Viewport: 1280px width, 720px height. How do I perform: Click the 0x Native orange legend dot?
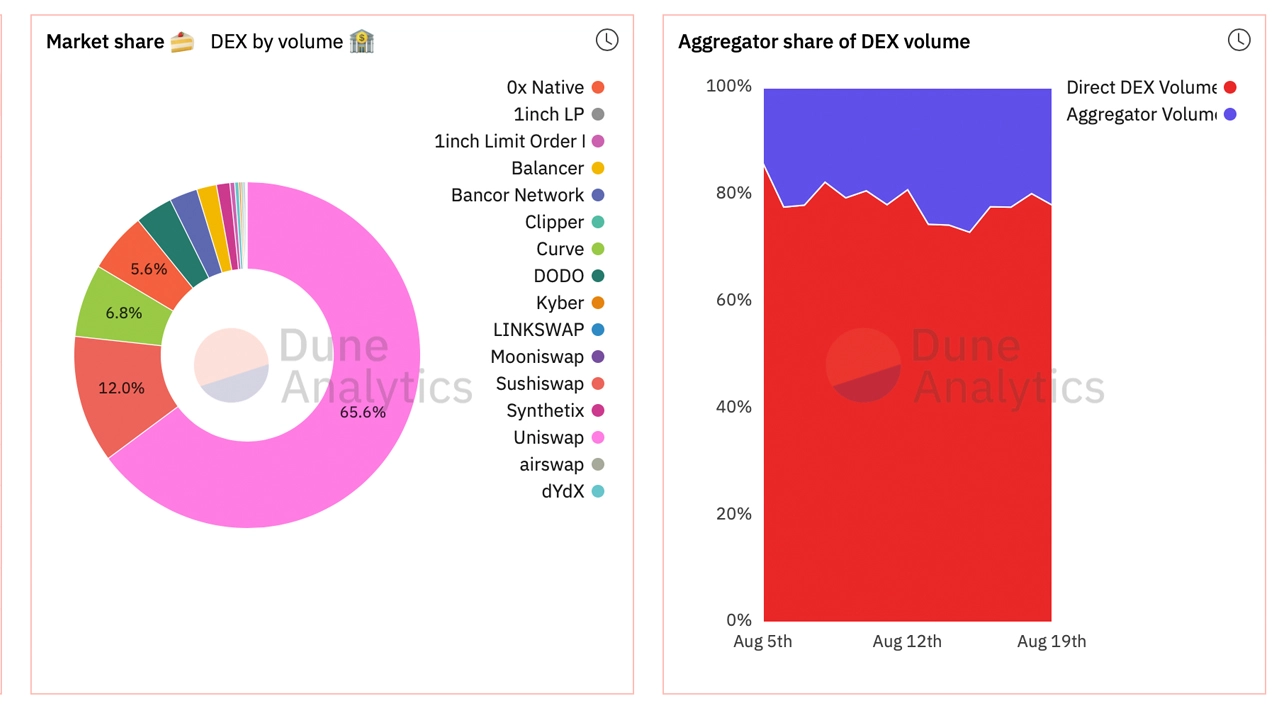pyautogui.click(x=598, y=87)
